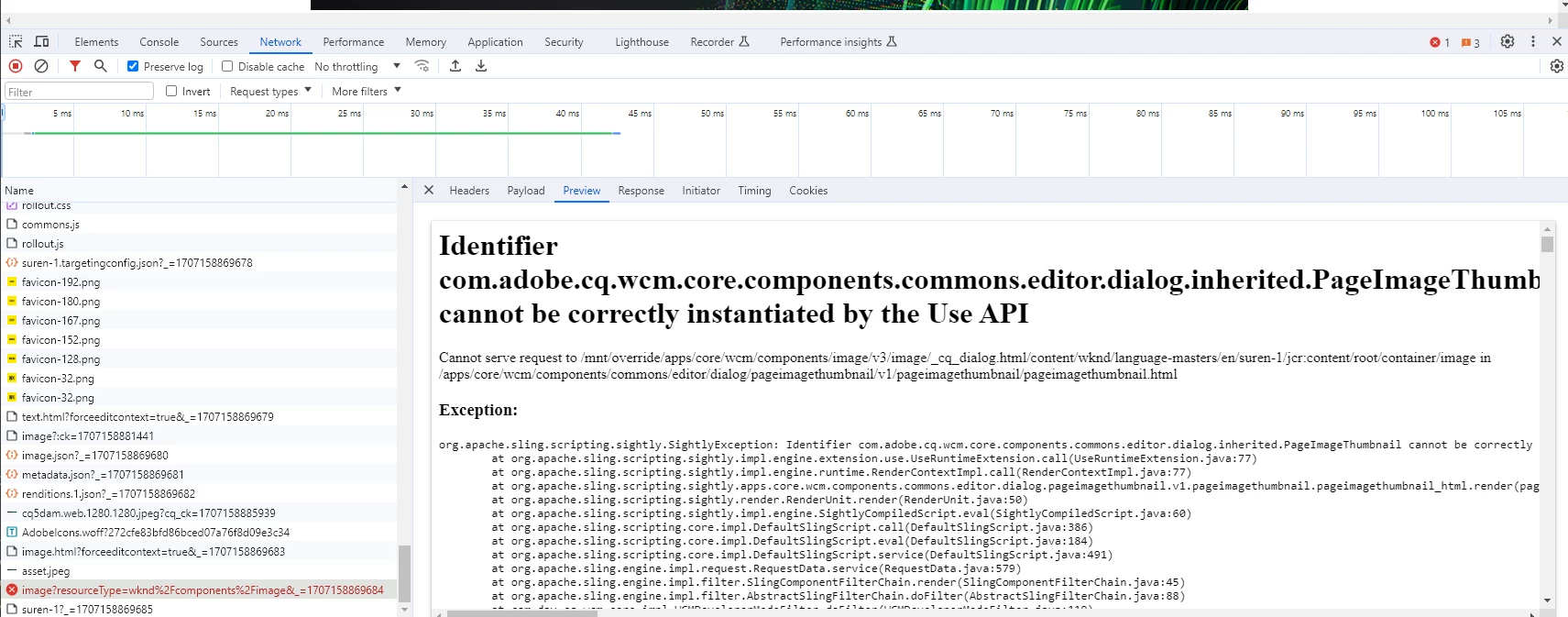The width and height of the screenshot is (1568, 617).
Task: Click preview pane vertical scrollbar thumb
Action: pos(1547,244)
